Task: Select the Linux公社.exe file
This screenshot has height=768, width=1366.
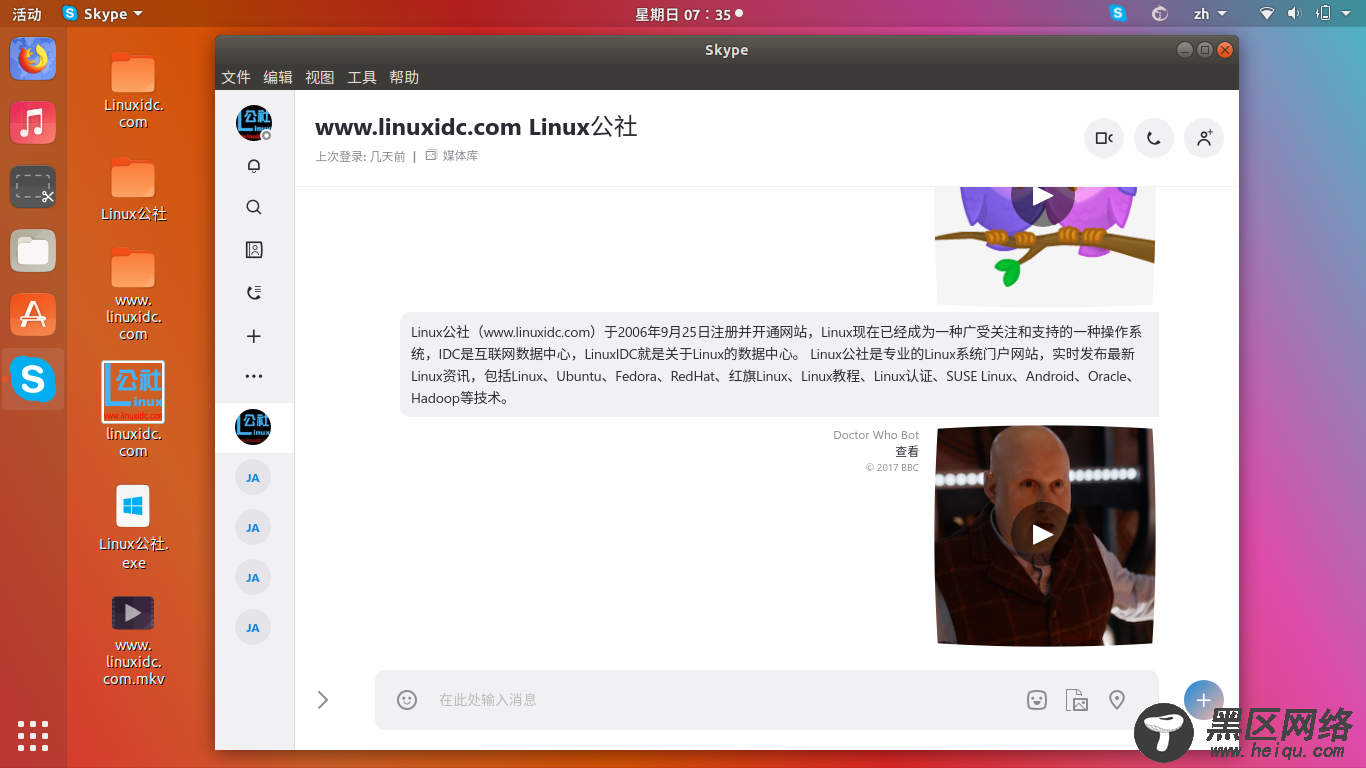Action: click(134, 527)
